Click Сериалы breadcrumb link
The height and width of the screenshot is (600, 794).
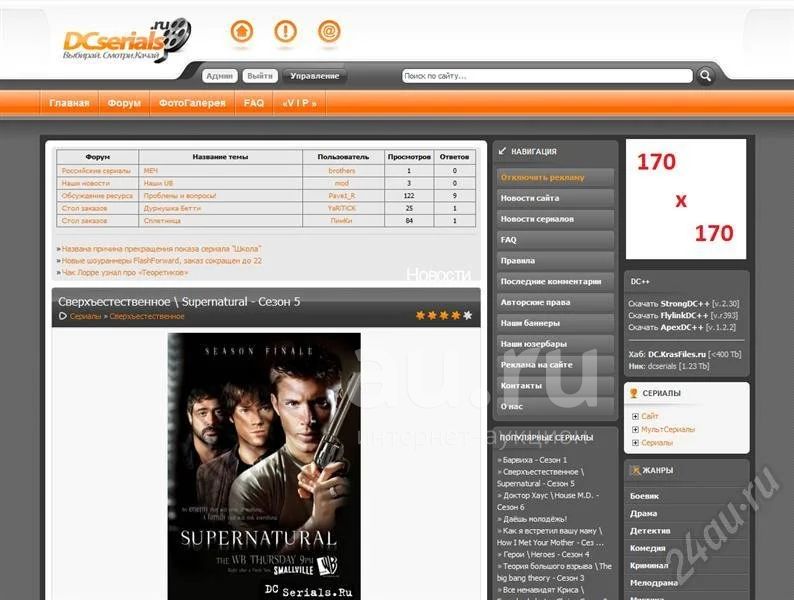(86, 316)
